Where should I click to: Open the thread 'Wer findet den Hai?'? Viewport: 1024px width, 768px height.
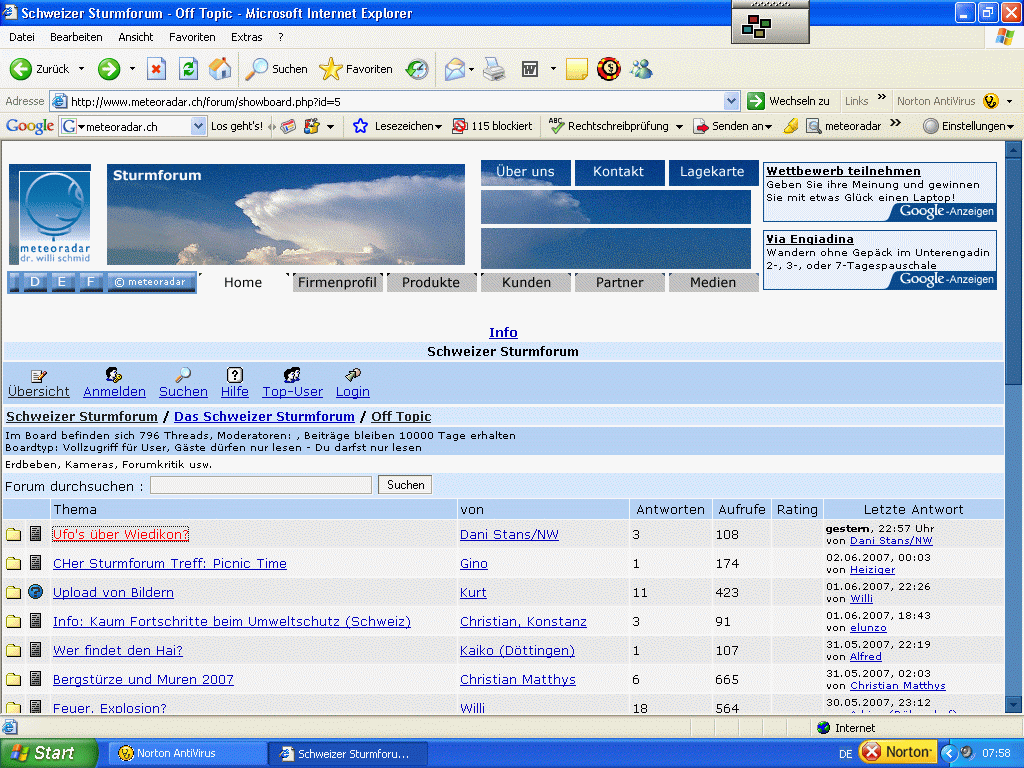(x=118, y=651)
